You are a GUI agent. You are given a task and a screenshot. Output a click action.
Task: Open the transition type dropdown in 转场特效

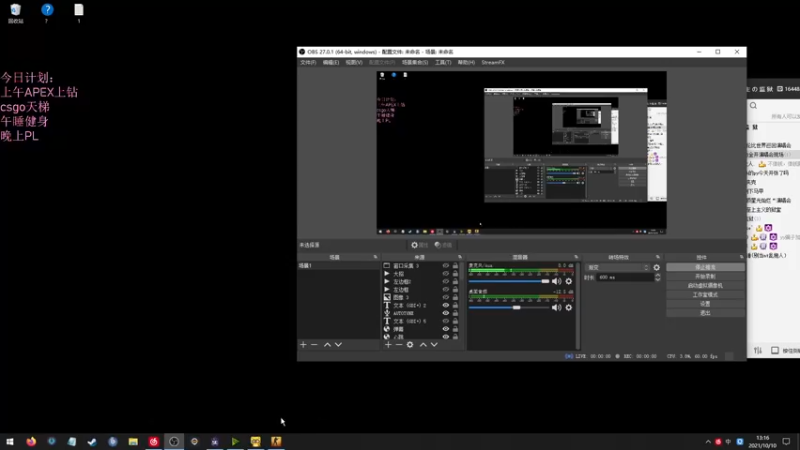click(x=617, y=267)
